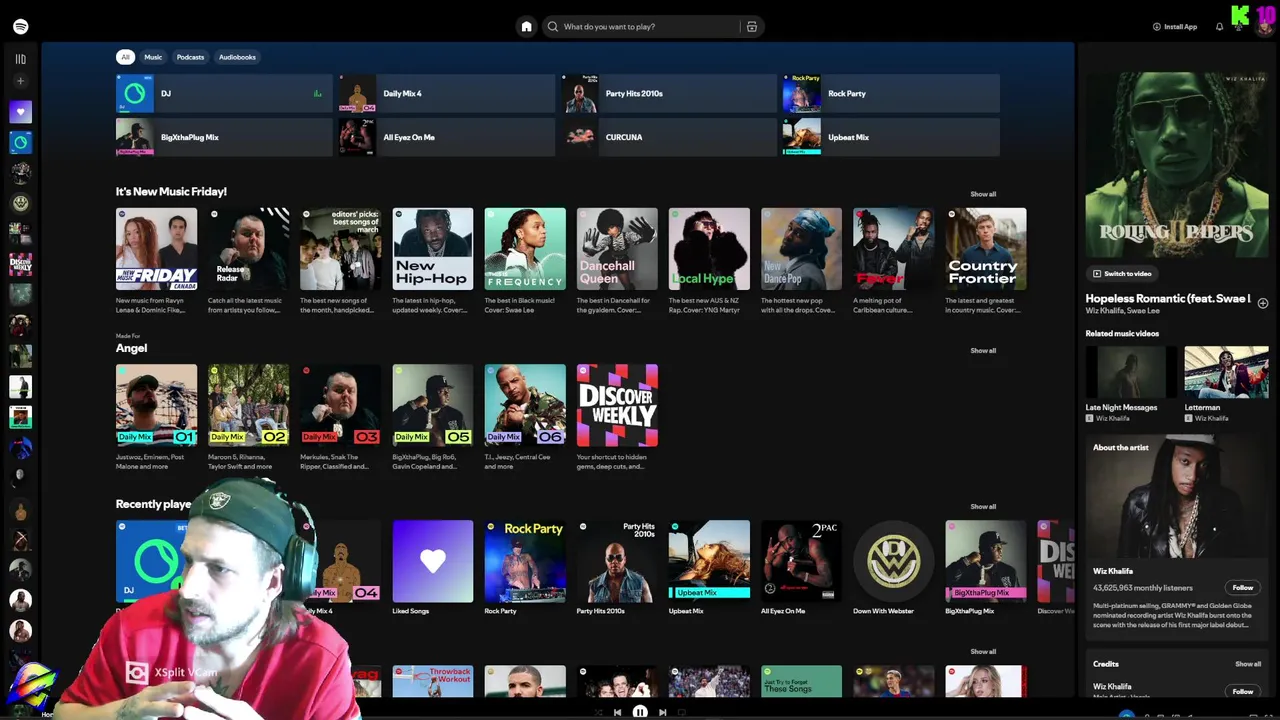The height and width of the screenshot is (720, 1280).
Task: Open notifications bell
Action: pos(1219,27)
